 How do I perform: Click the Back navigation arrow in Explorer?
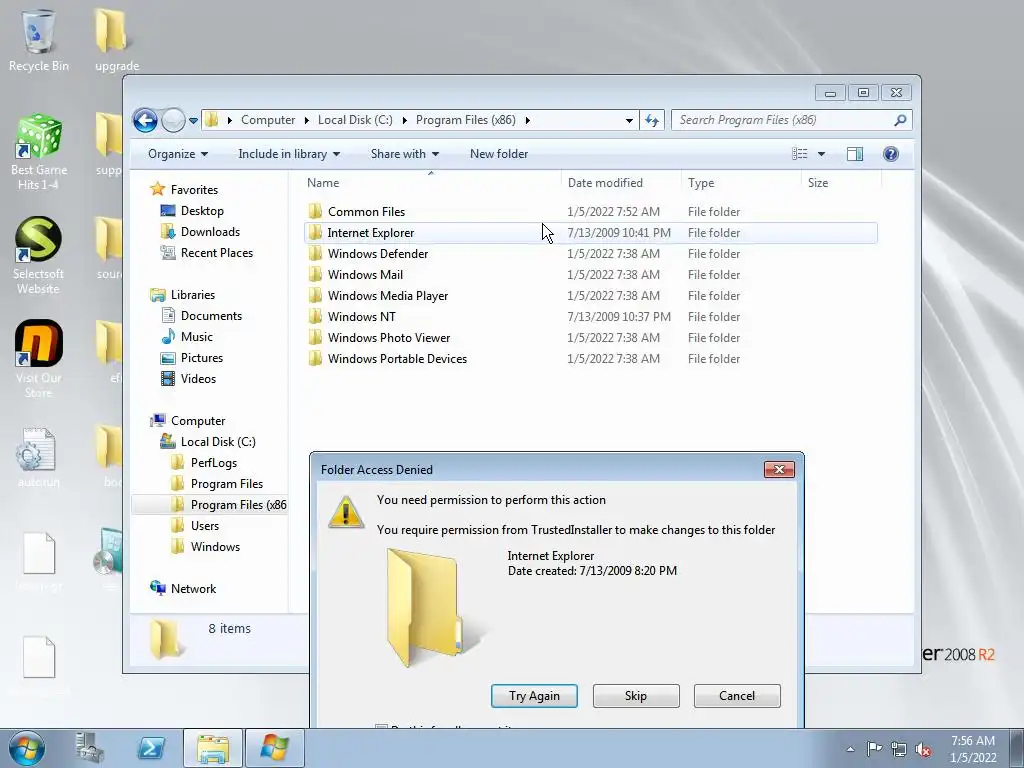[x=145, y=120]
